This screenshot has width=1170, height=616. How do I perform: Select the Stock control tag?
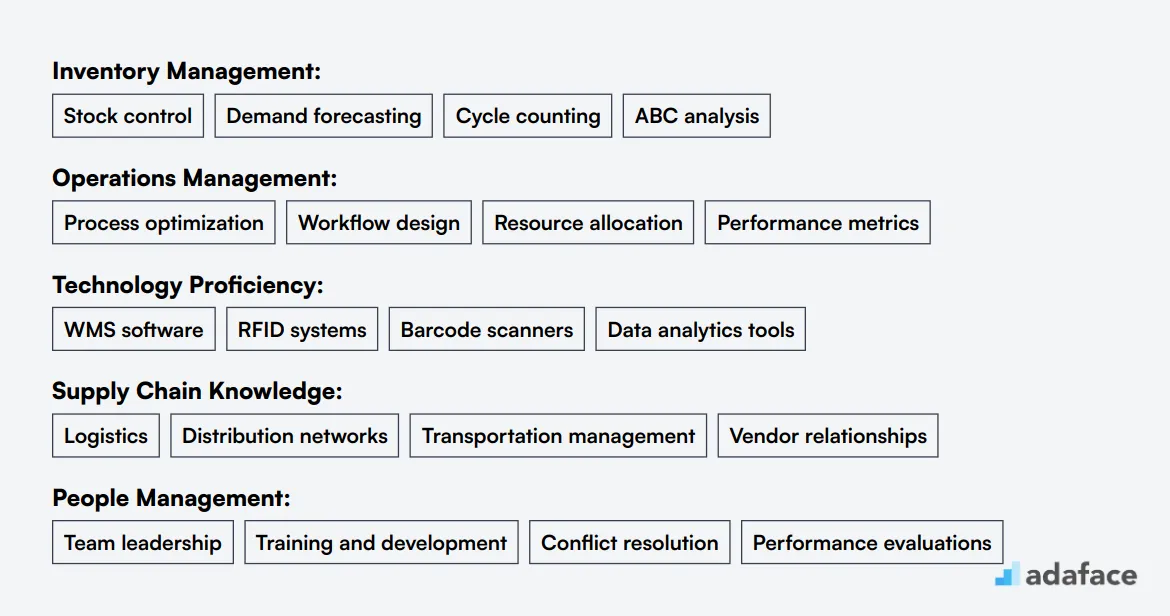tap(128, 116)
